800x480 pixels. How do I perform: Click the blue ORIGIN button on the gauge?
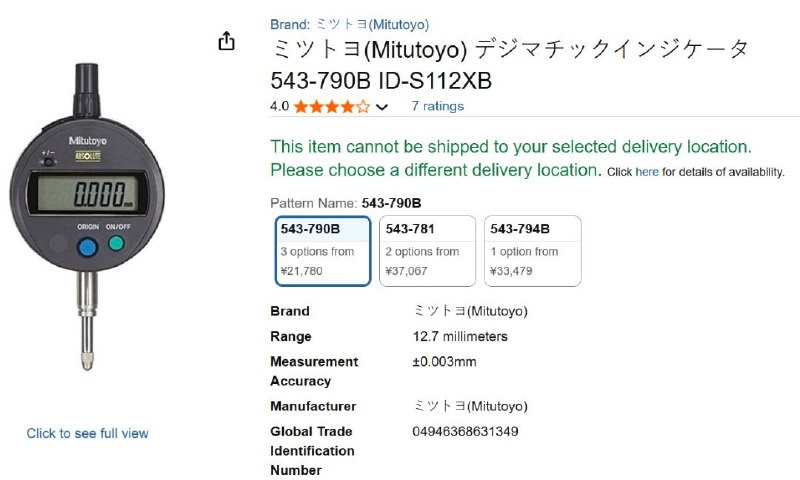[87, 246]
